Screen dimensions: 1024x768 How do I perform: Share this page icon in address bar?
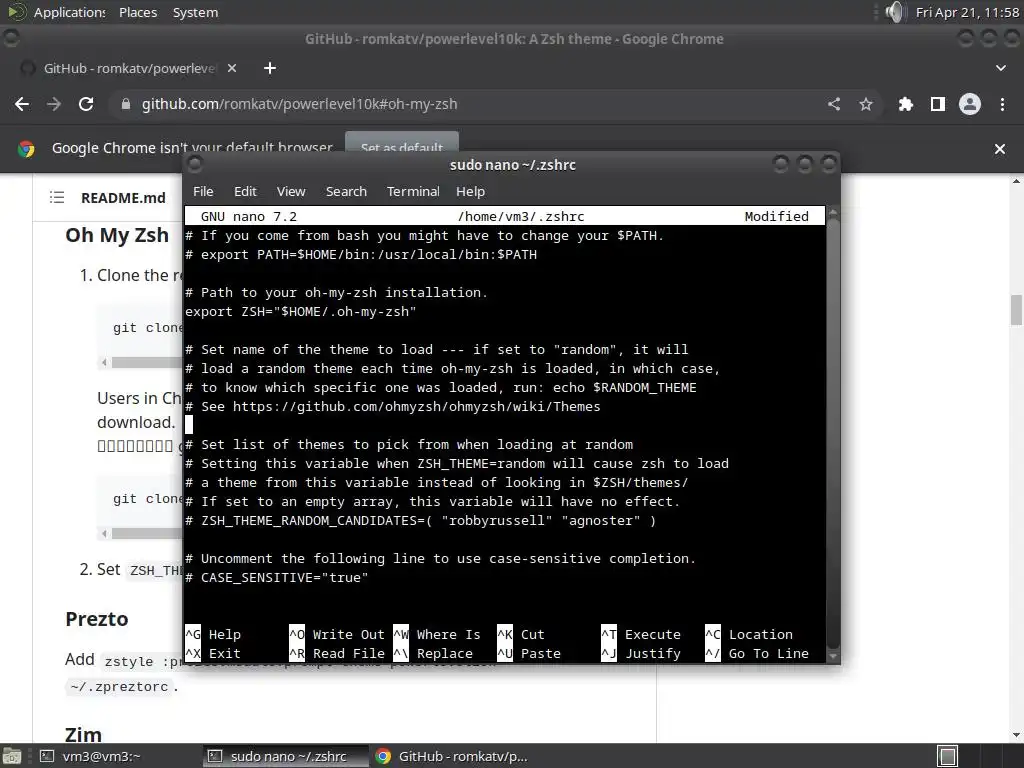pyautogui.click(x=834, y=104)
